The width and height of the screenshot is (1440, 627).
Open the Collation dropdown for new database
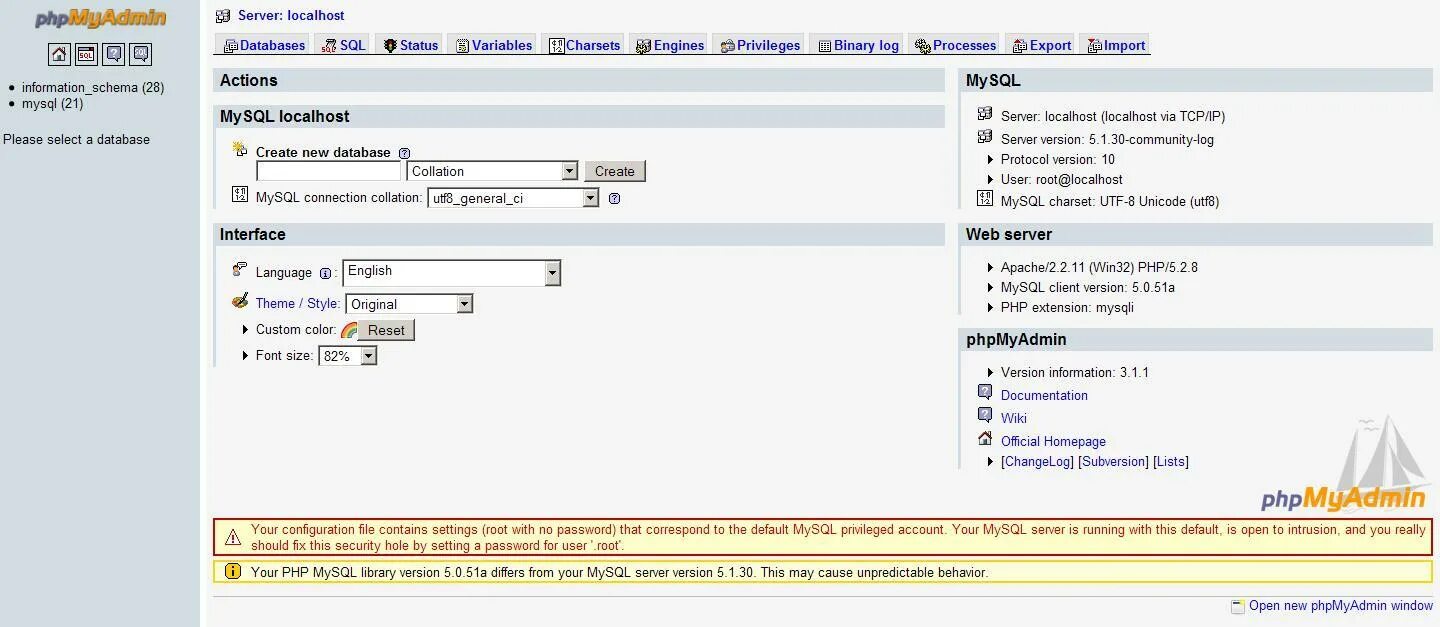point(492,171)
